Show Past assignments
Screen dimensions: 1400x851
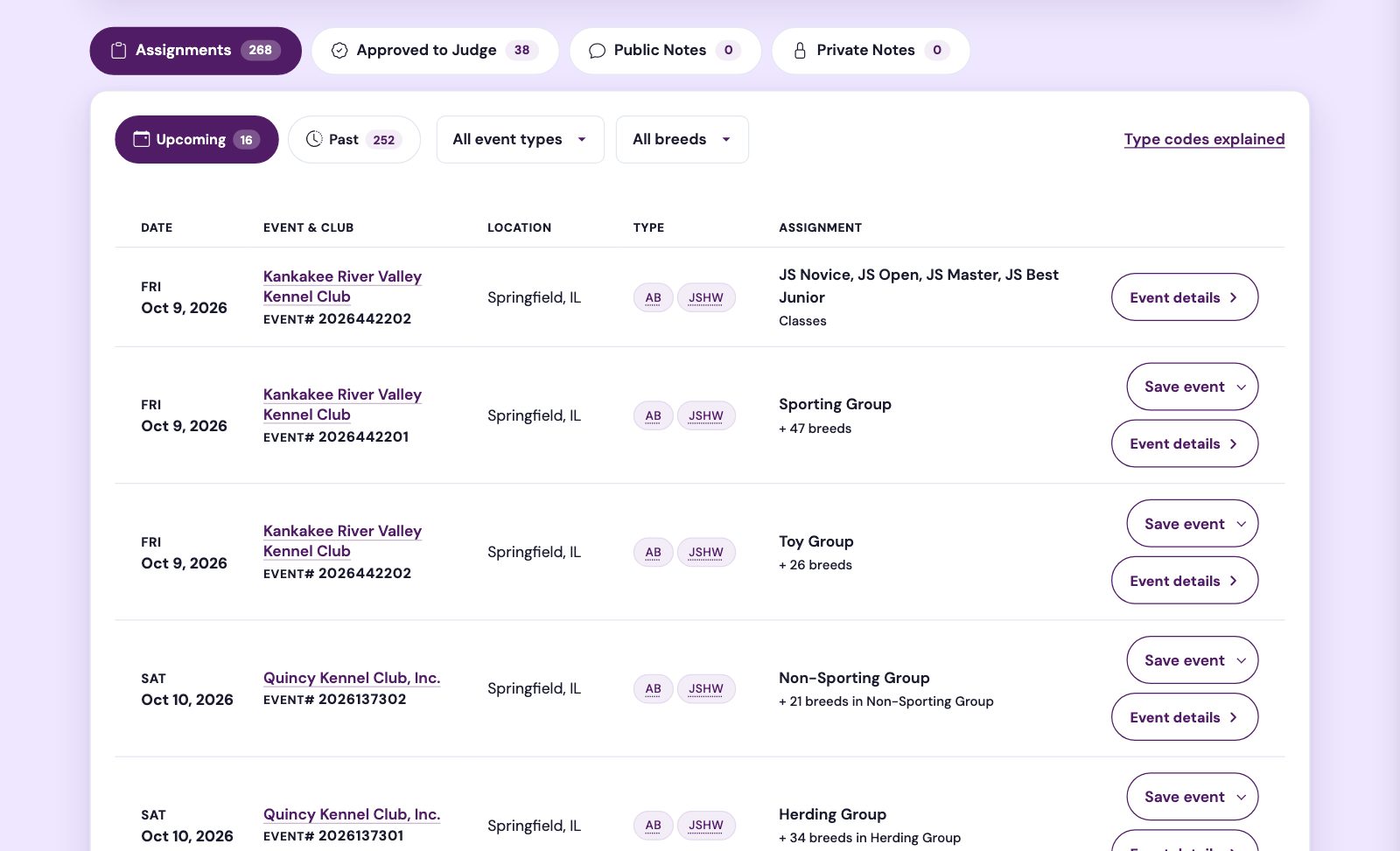[x=353, y=139]
